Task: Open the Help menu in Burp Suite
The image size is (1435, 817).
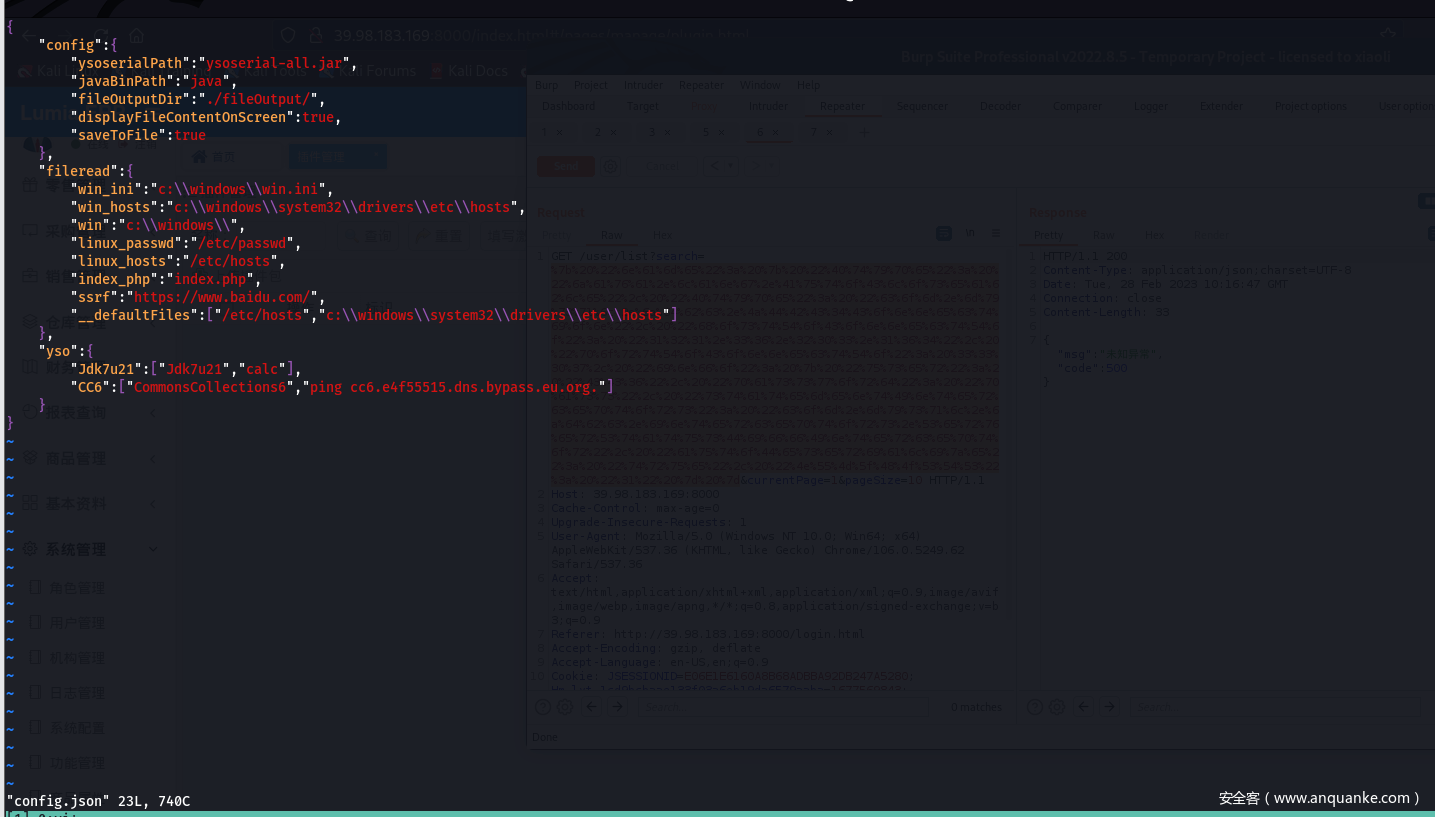Action: pyautogui.click(x=808, y=85)
